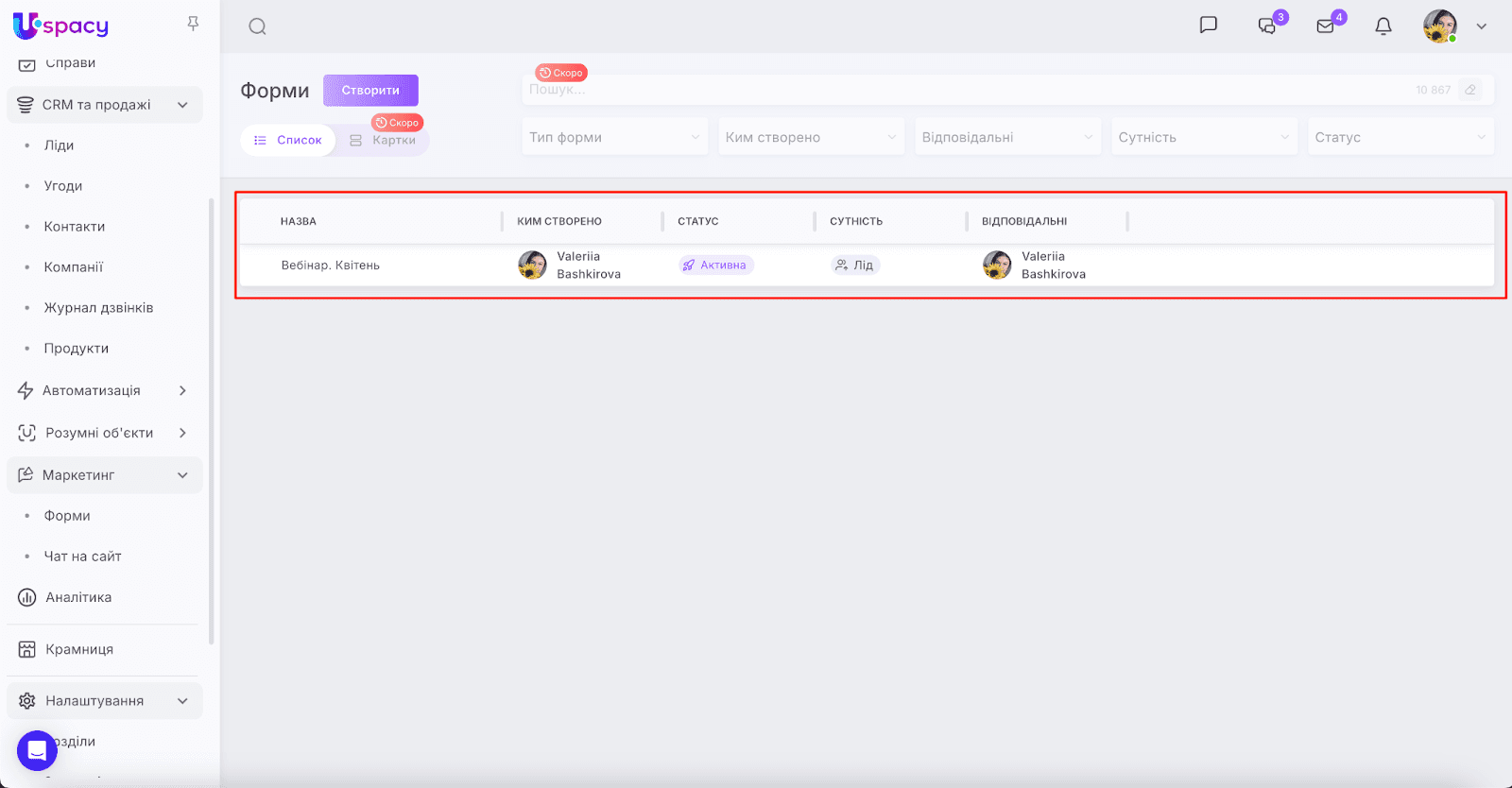The height and width of the screenshot is (788, 1512).
Task: Click the Створити button
Action: click(x=370, y=91)
